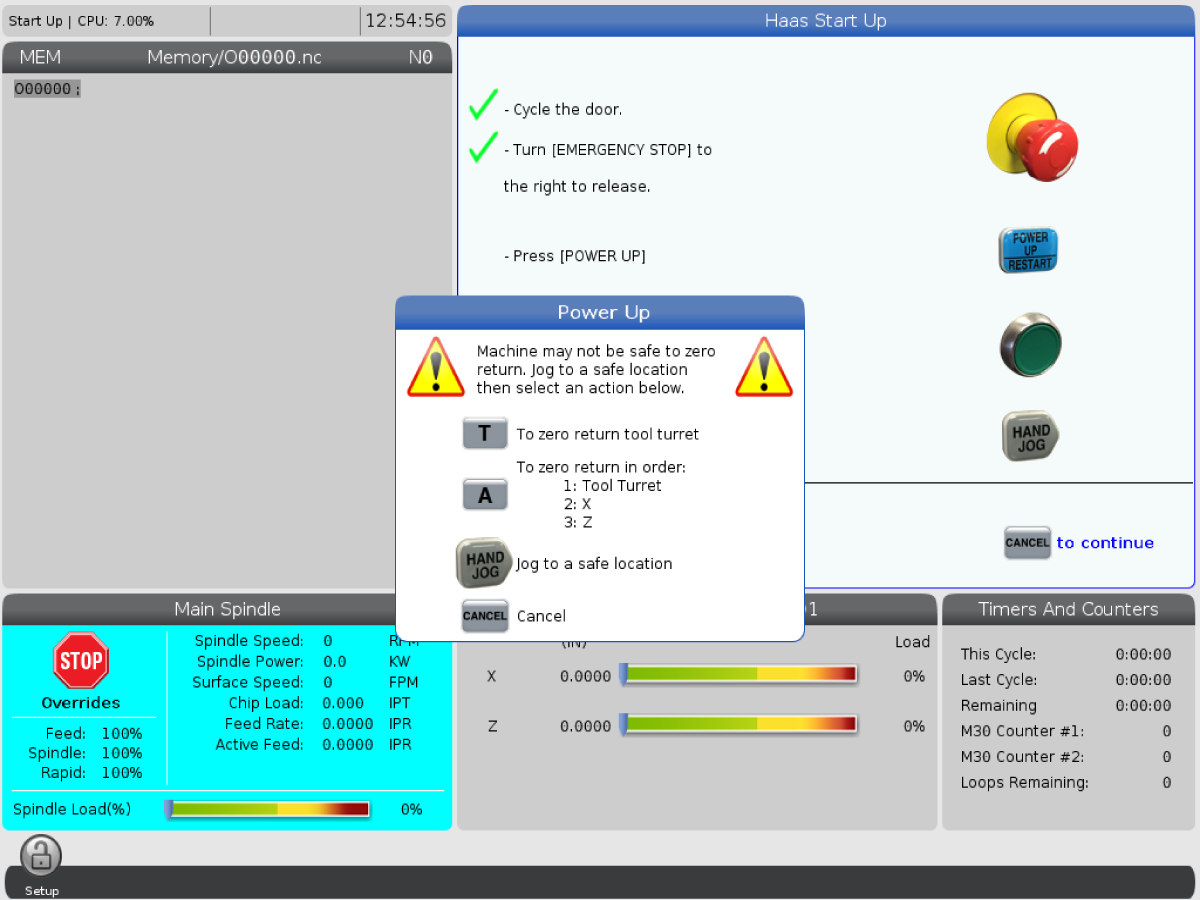Click the Surface Speed row

pos(305,683)
